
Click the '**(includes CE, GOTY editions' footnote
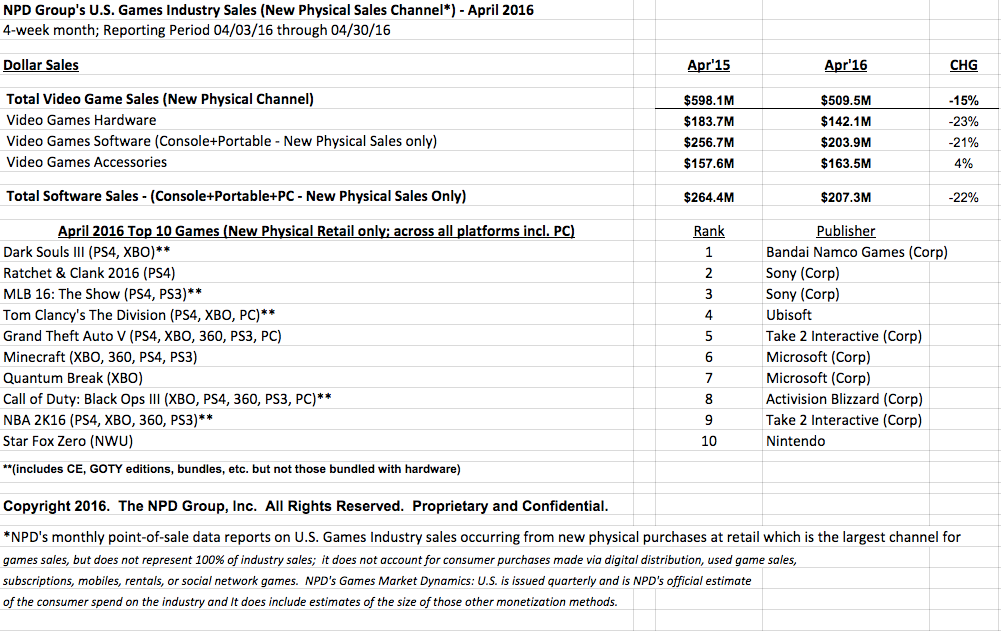point(231,469)
